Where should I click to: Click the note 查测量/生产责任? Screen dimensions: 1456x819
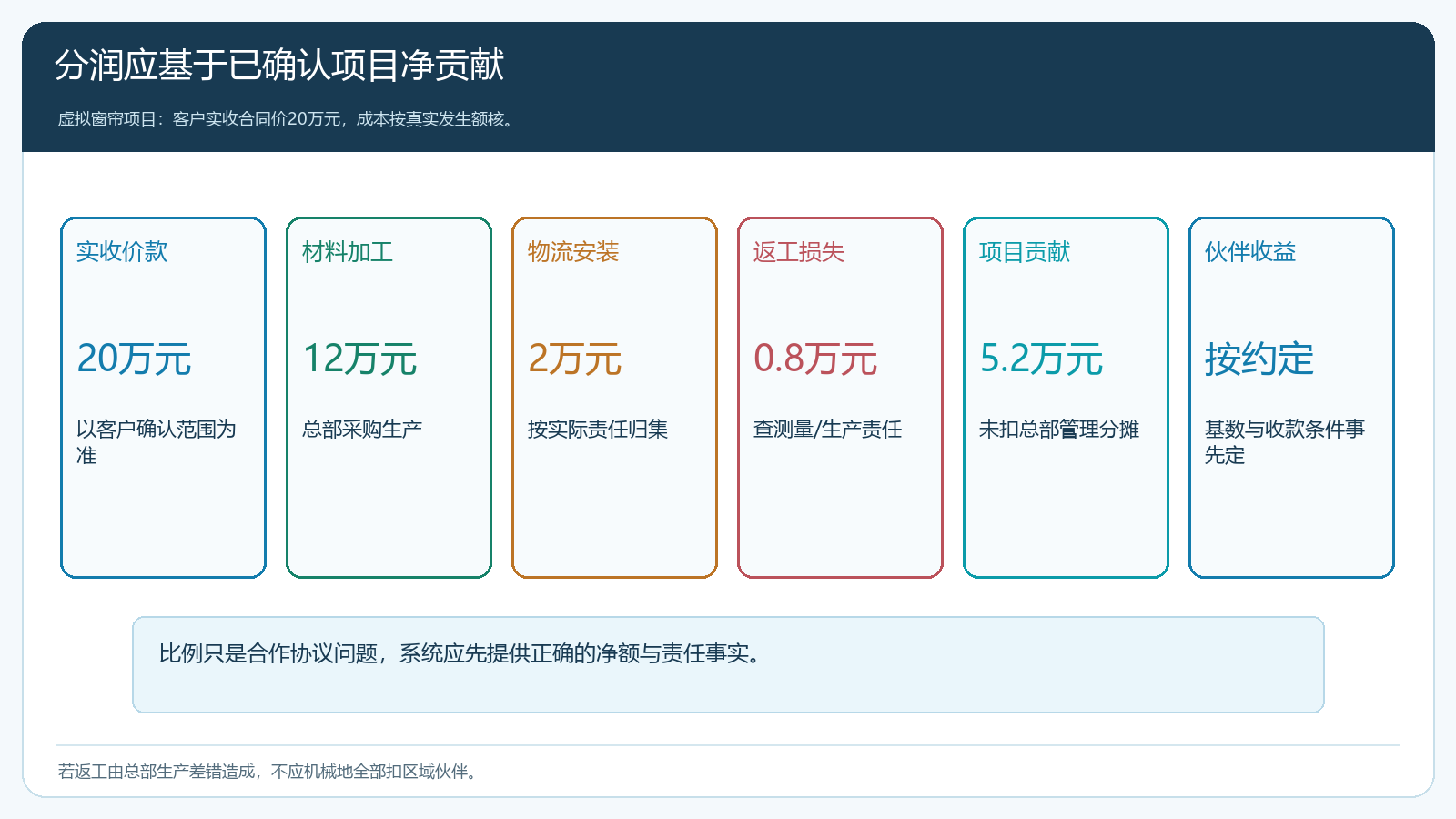click(828, 429)
